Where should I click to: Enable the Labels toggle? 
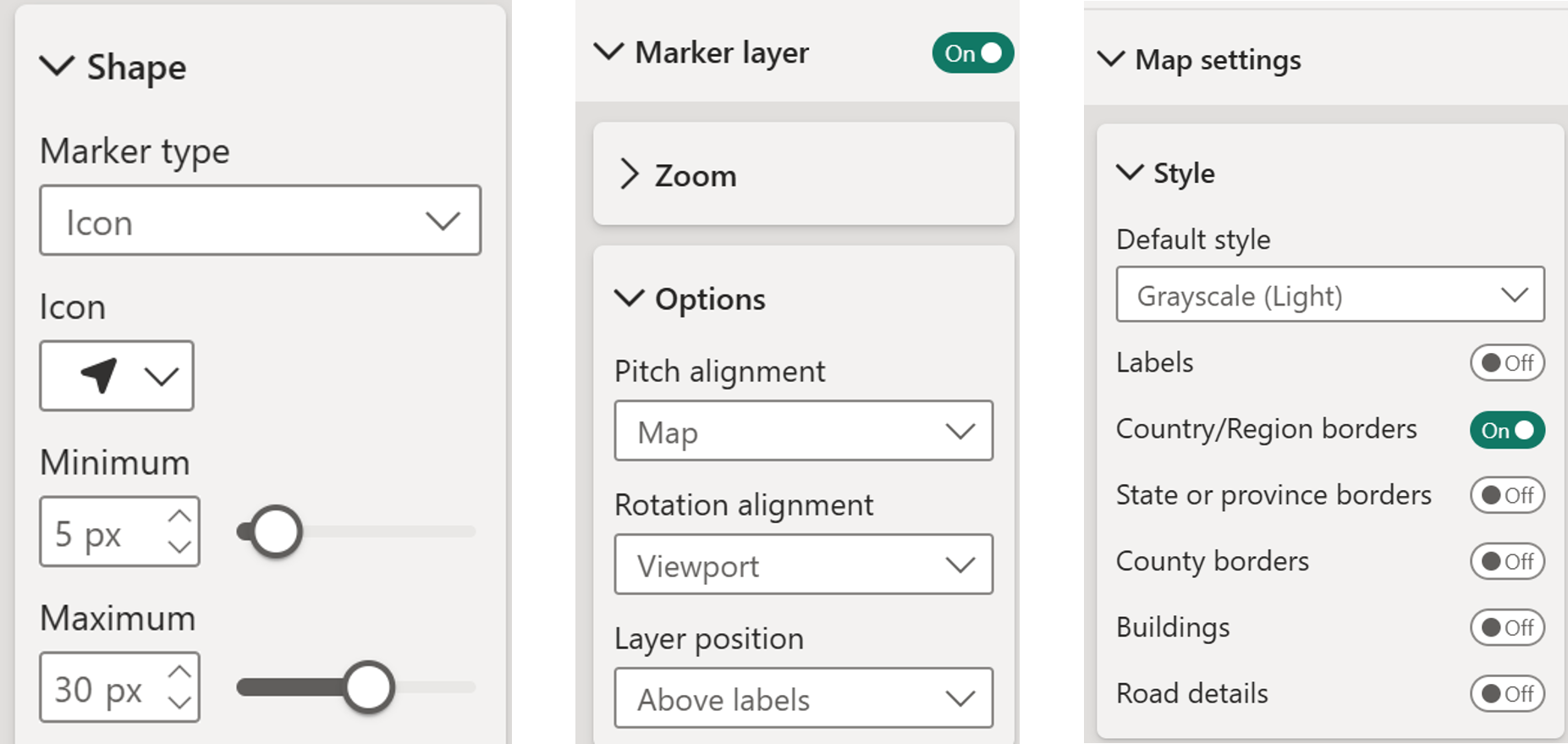1507,363
